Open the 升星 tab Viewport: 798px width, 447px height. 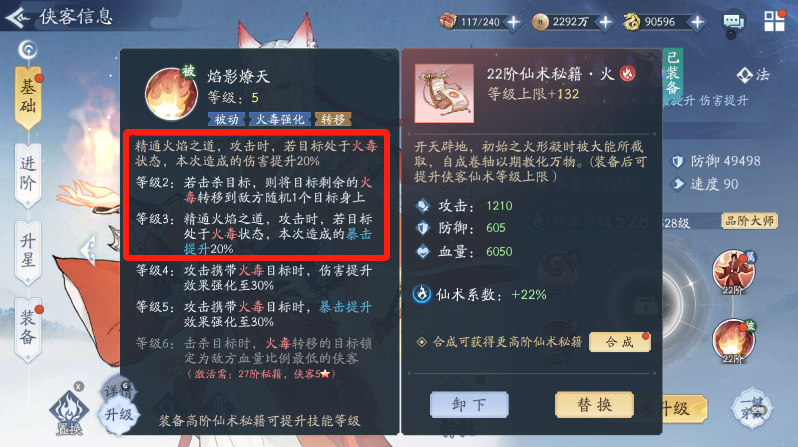(28, 252)
